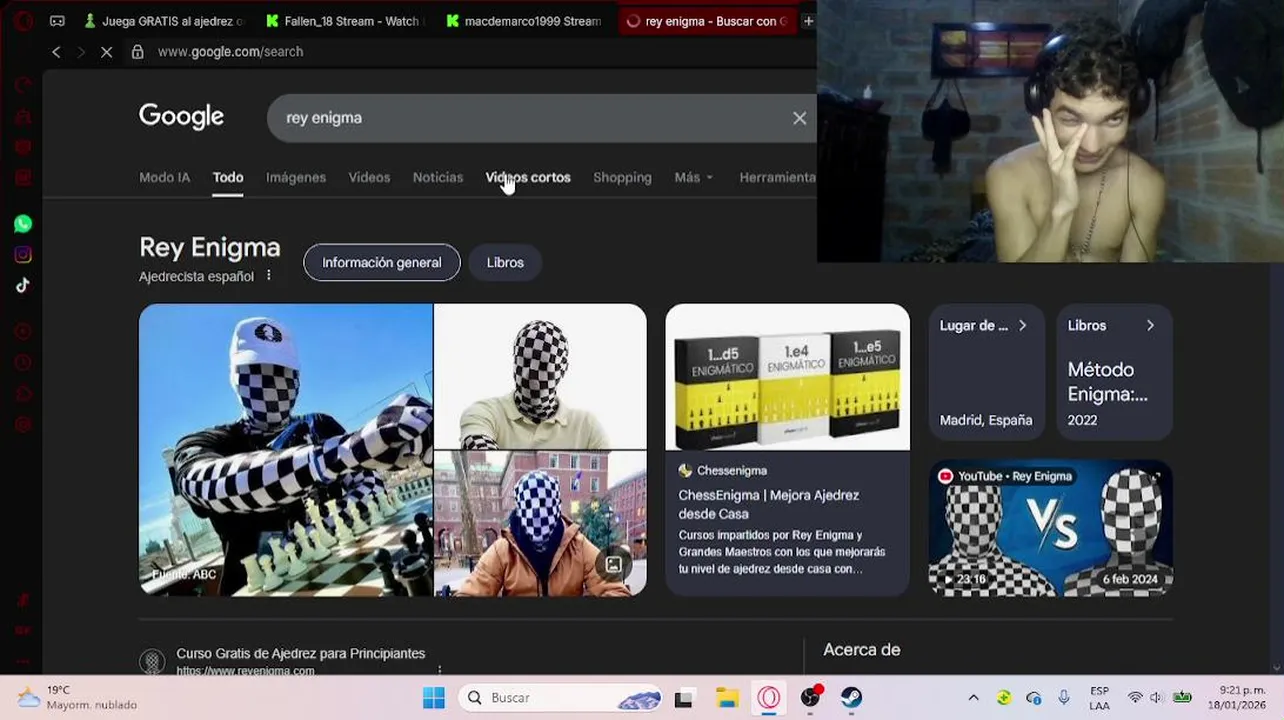This screenshot has width=1284, height=720.
Task: Open the Google logo homepage
Action: (181, 117)
